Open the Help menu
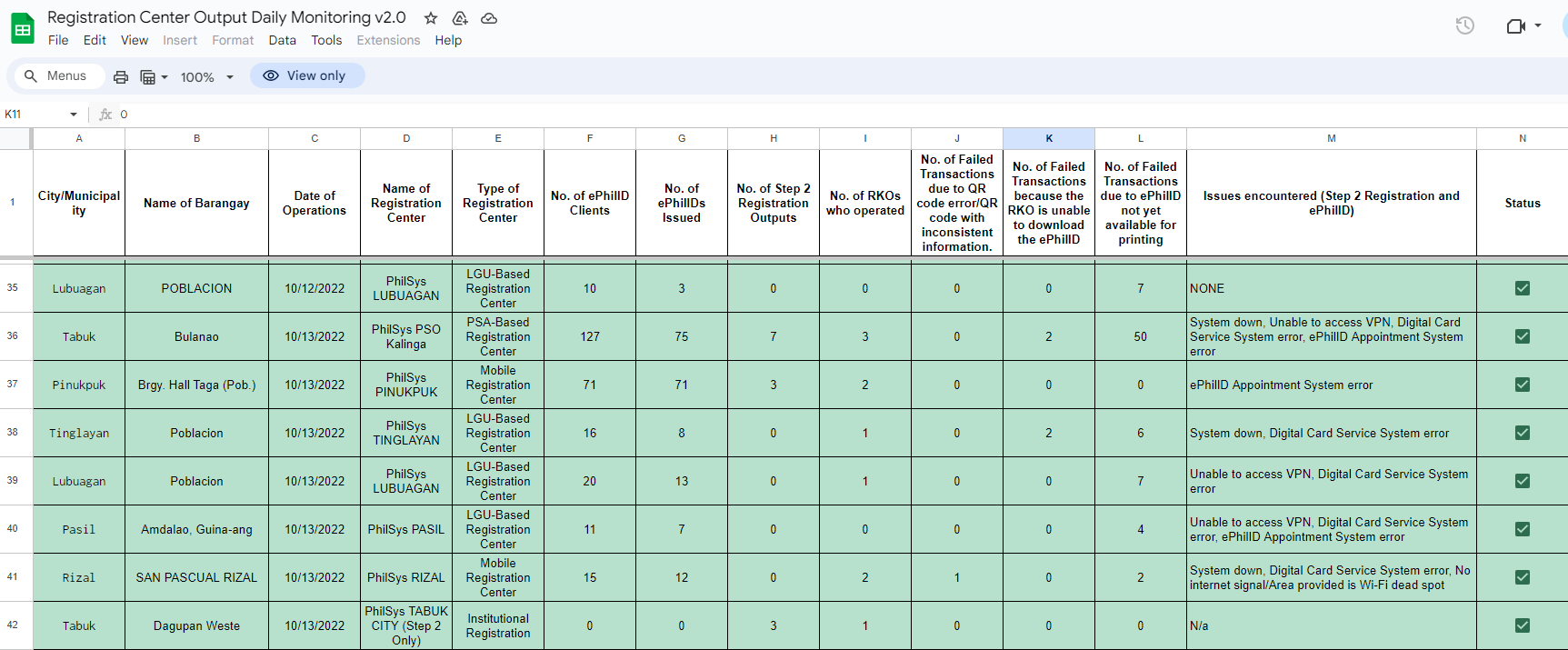1568x650 pixels. (x=448, y=40)
